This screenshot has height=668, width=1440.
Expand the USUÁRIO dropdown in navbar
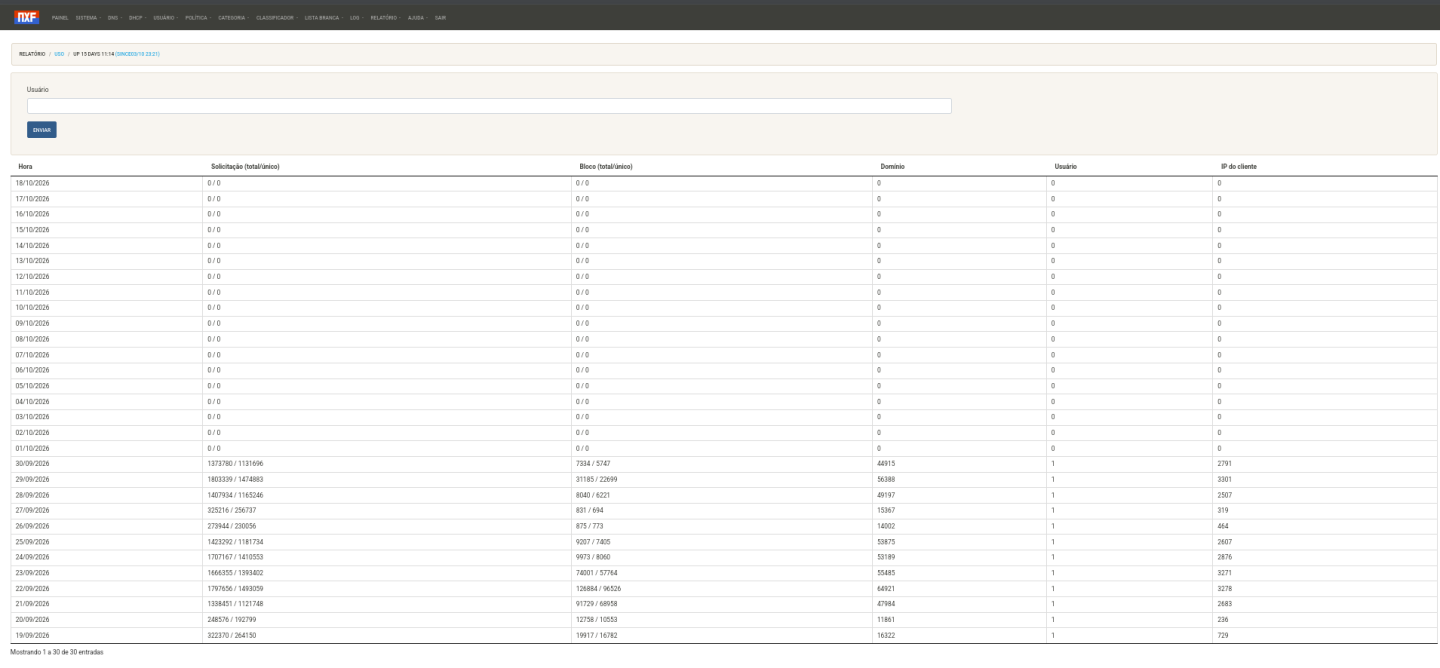coord(164,17)
